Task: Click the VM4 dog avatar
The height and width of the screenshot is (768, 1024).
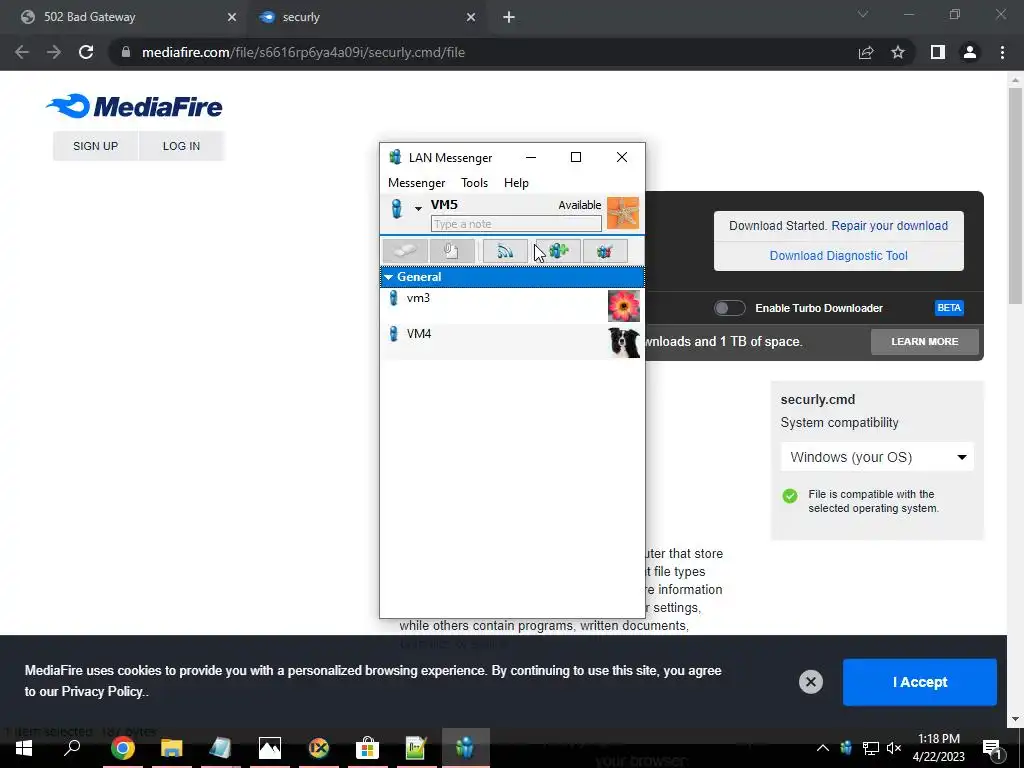Action: click(624, 342)
